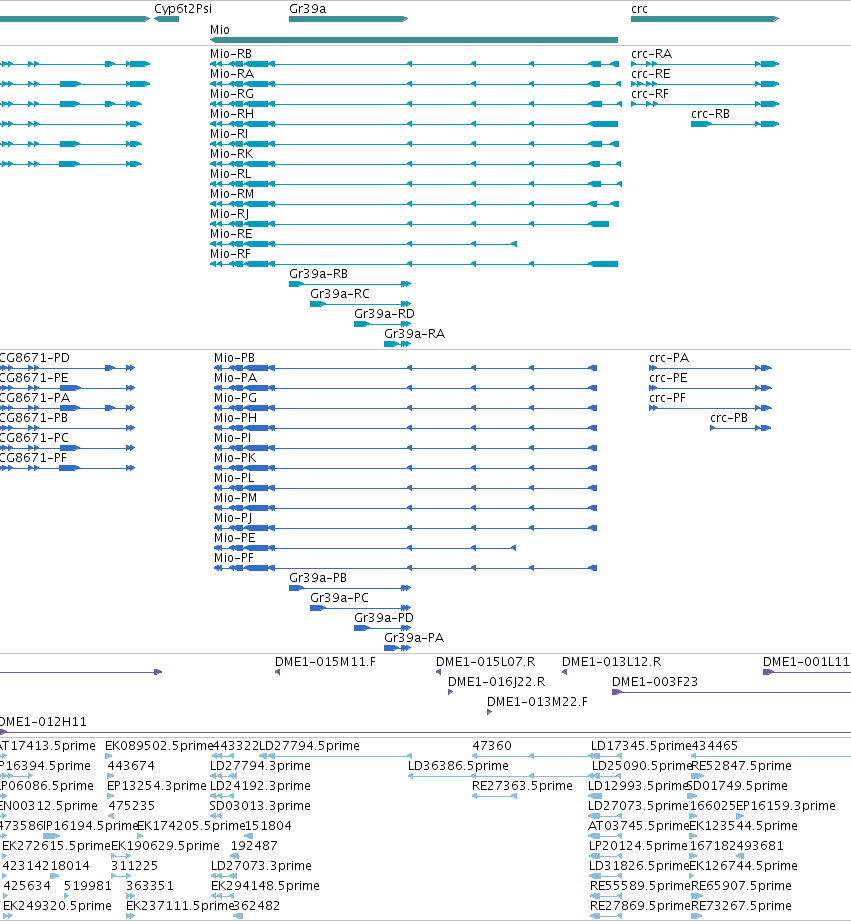Click the Gr39a-PB protein label

pyautogui.click(x=318, y=577)
